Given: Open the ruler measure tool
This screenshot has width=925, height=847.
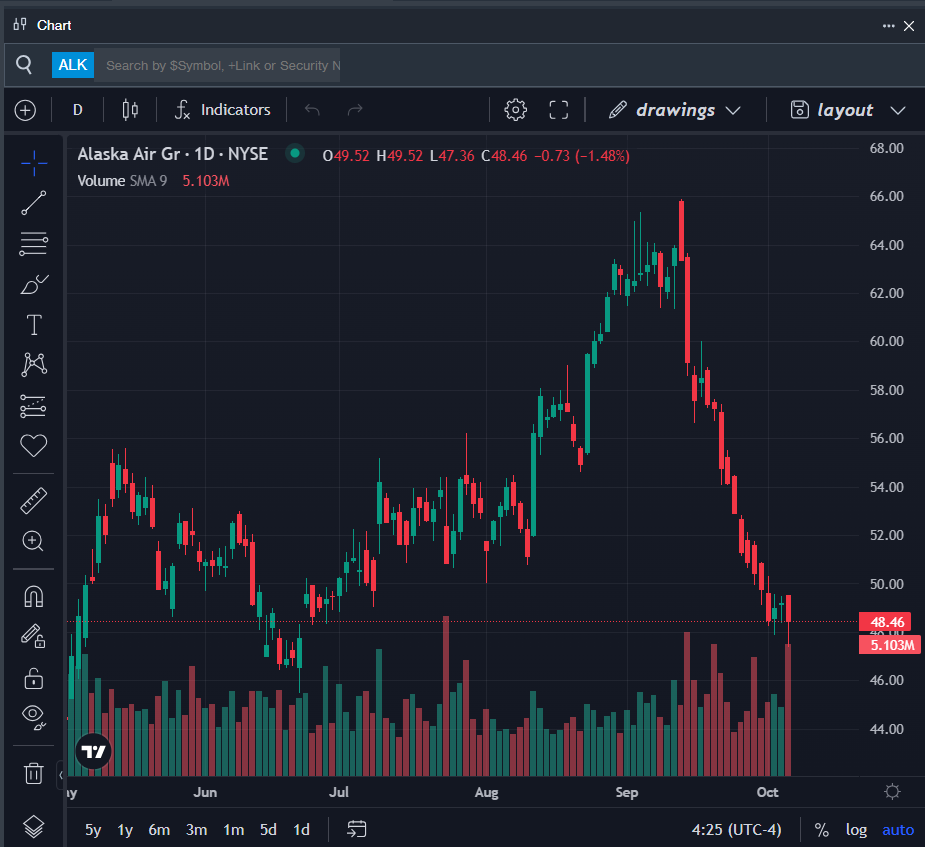Looking at the screenshot, I should click(x=33, y=500).
